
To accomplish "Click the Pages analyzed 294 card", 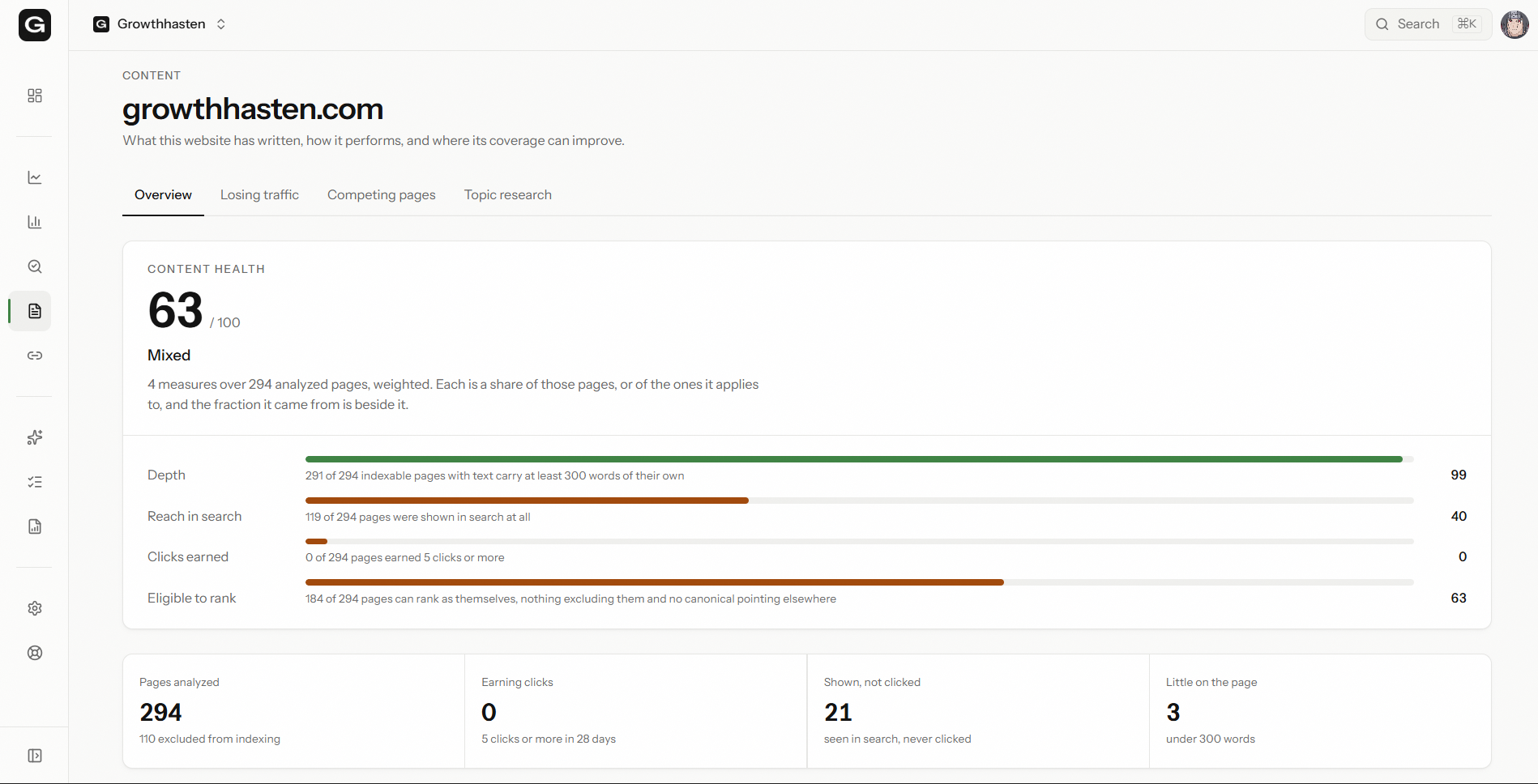I will click(293, 711).
